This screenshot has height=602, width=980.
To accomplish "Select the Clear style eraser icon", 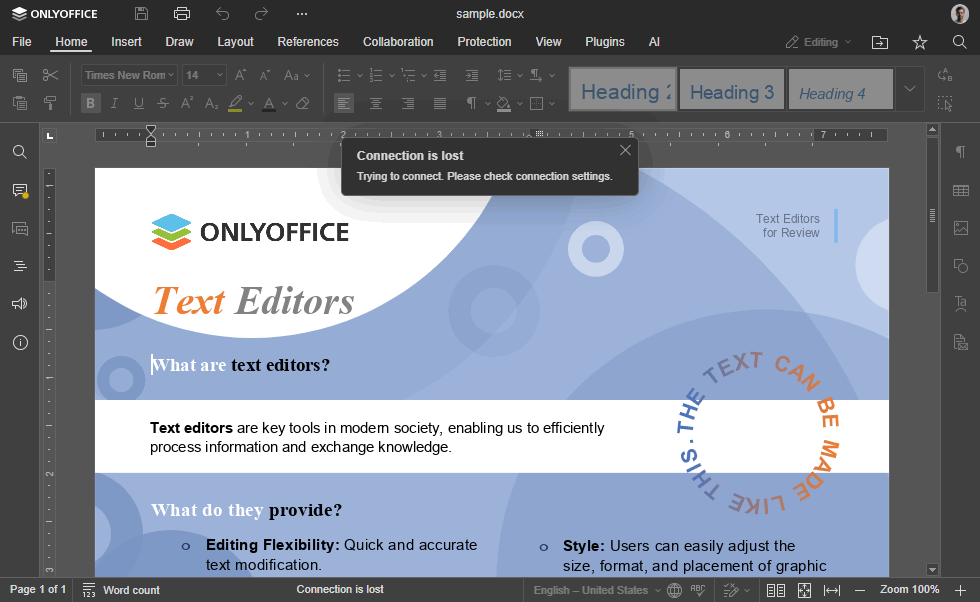I will 302,103.
